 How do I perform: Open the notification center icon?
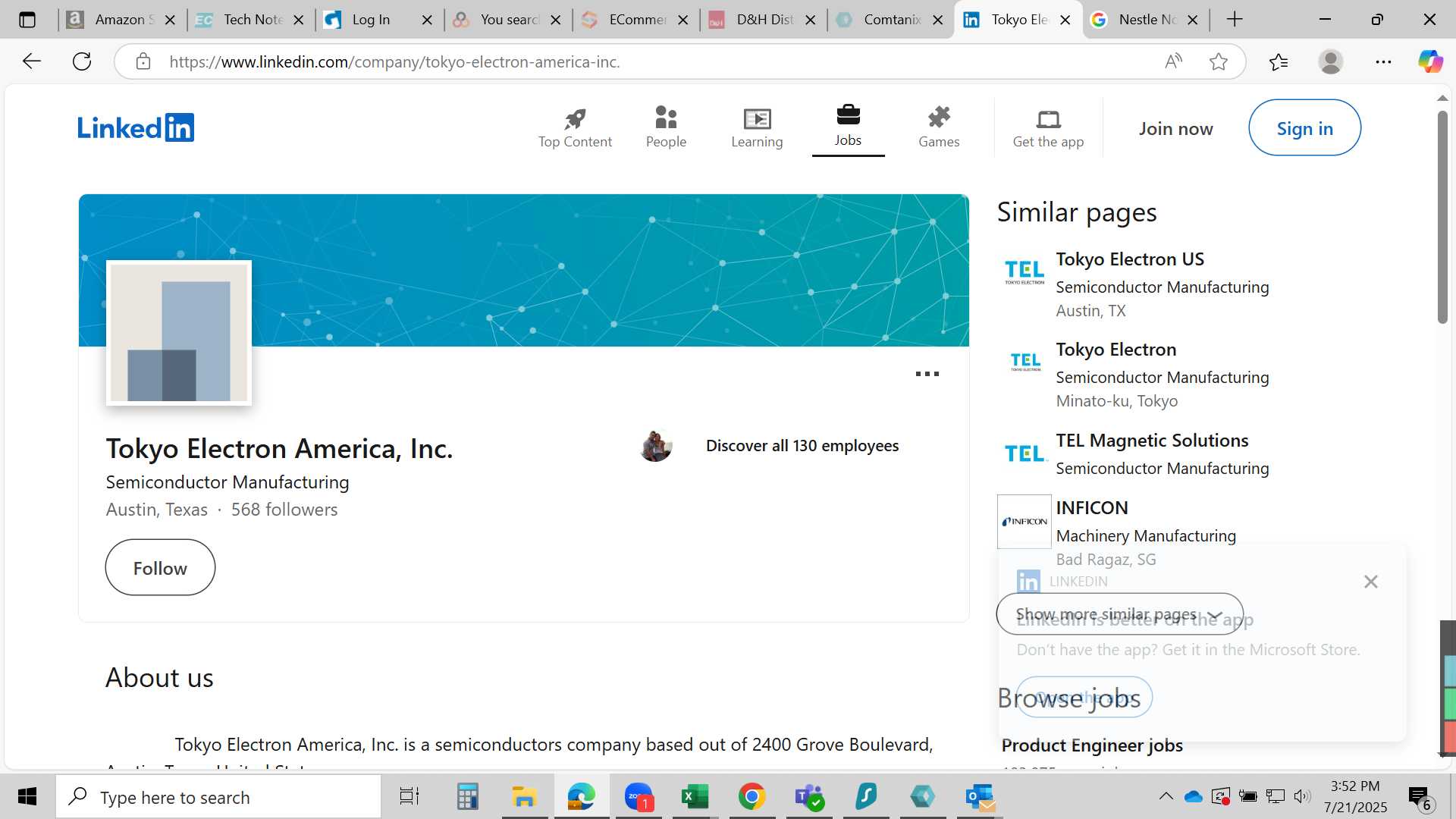[1421, 797]
